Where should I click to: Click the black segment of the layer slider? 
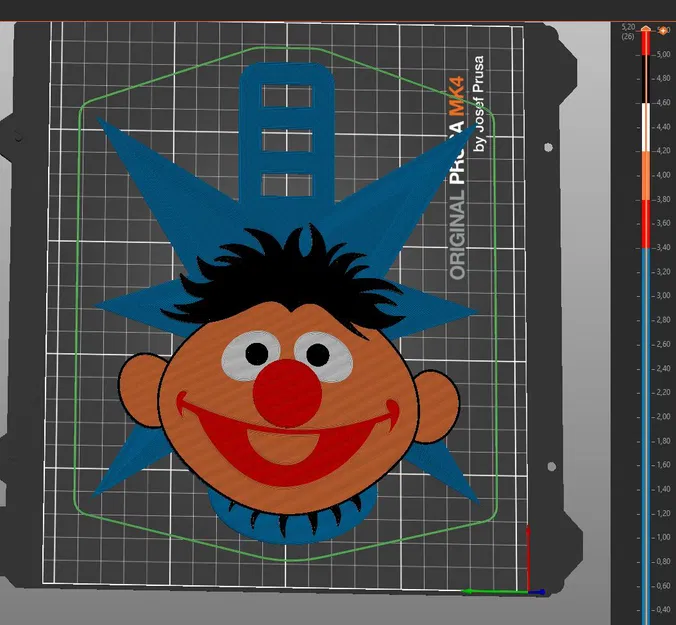coord(645,79)
